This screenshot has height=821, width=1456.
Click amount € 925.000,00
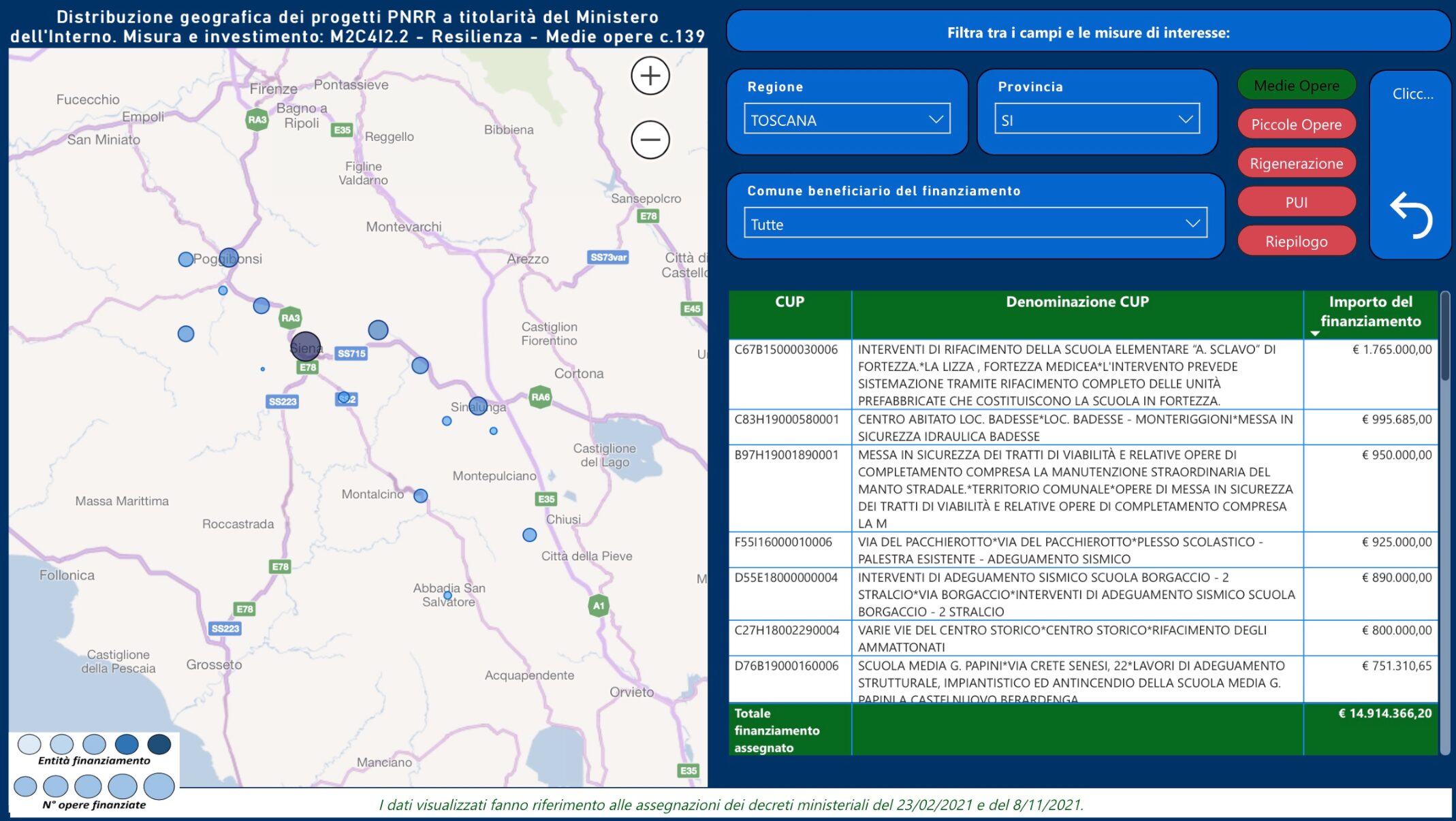(1397, 542)
